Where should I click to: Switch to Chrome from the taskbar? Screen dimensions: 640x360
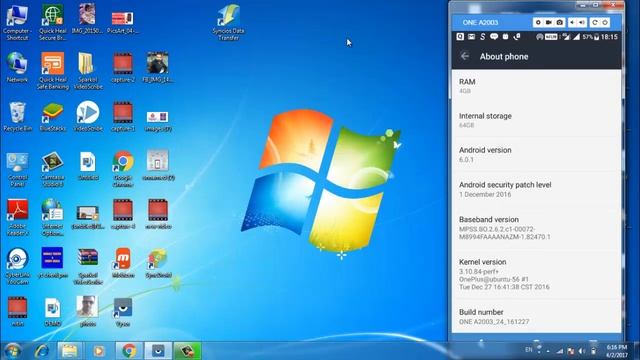pyautogui.click(x=129, y=351)
